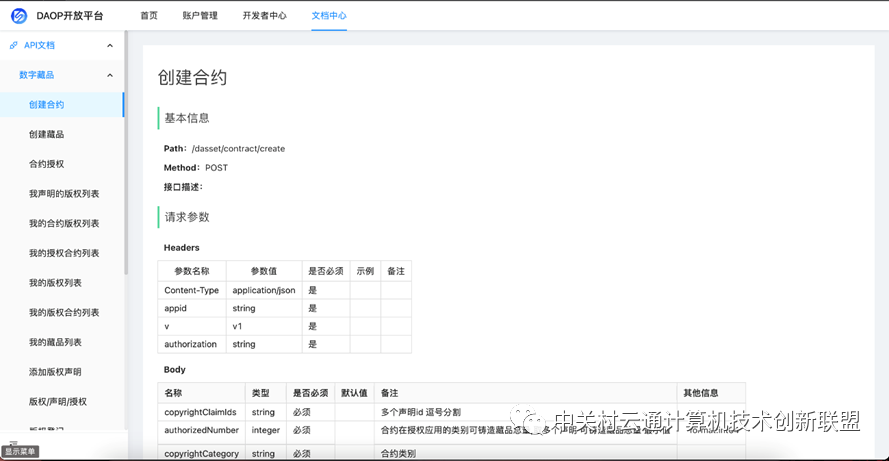The height and width of the screenshot is (461, 889).
Task: Switch to 开发者中心 tab
Action: [x=265, y=16]
